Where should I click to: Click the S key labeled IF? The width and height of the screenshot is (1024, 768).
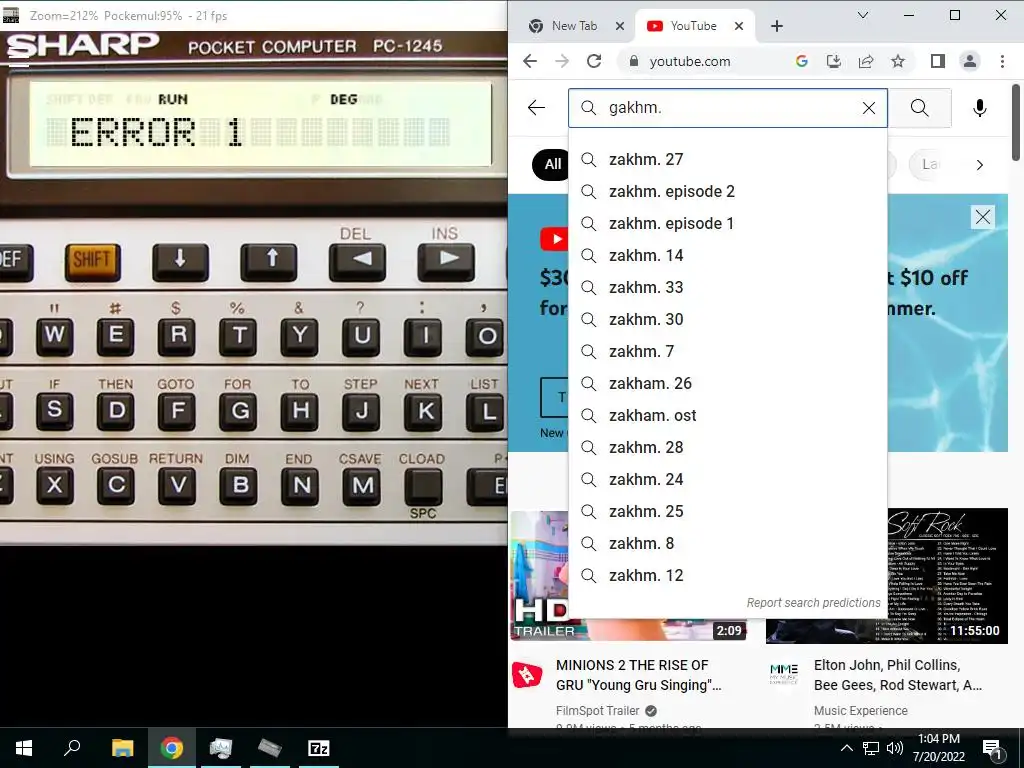54,411
